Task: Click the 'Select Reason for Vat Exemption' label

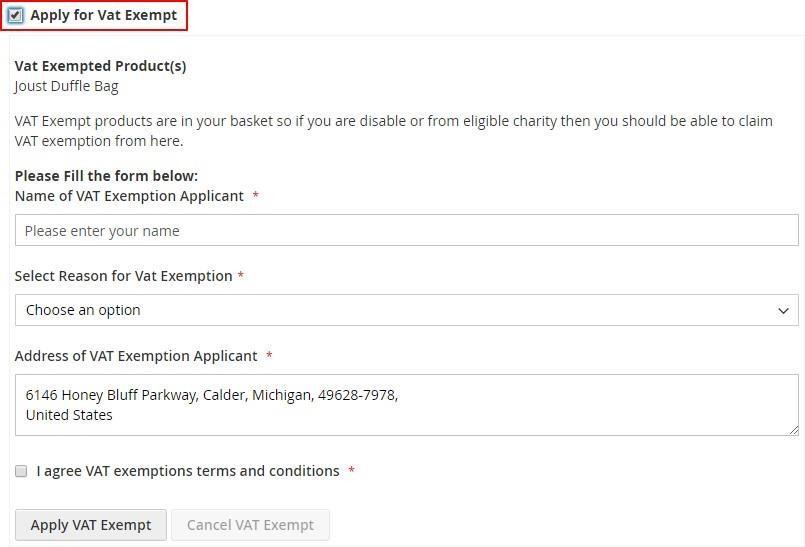Action: 123,276
